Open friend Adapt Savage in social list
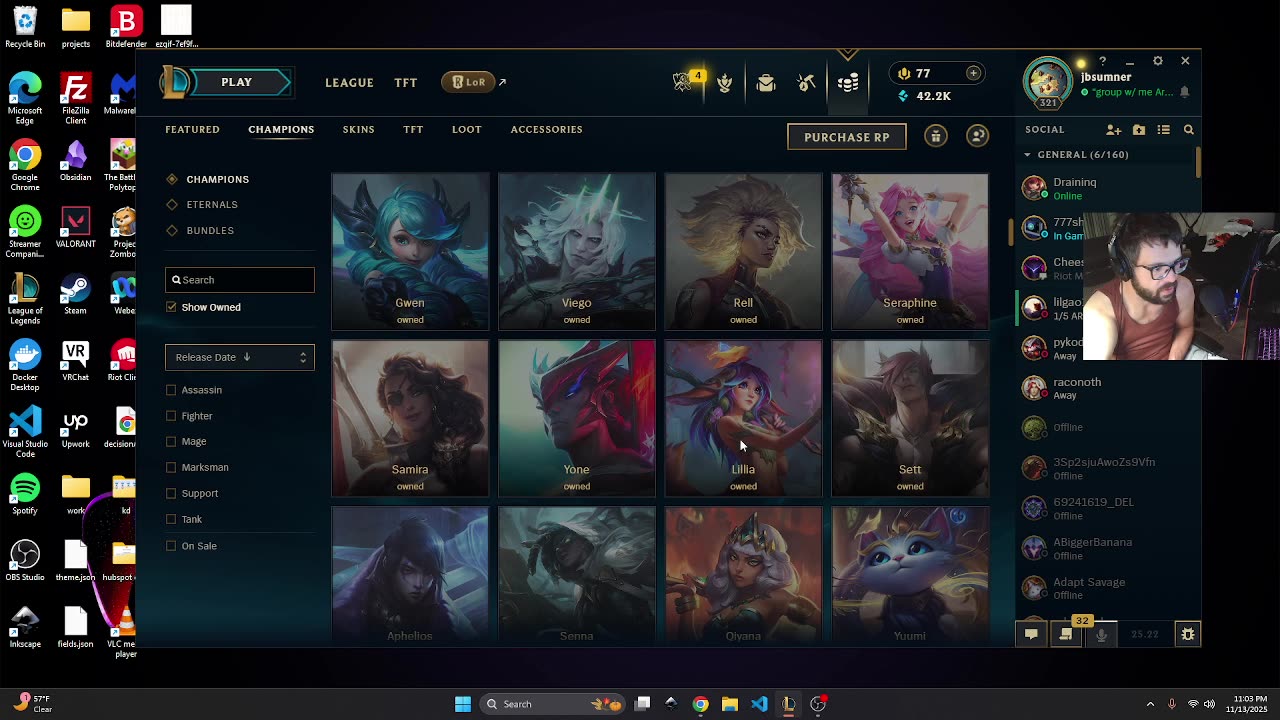This screenshot has height=720, width=1280. 1105,588
